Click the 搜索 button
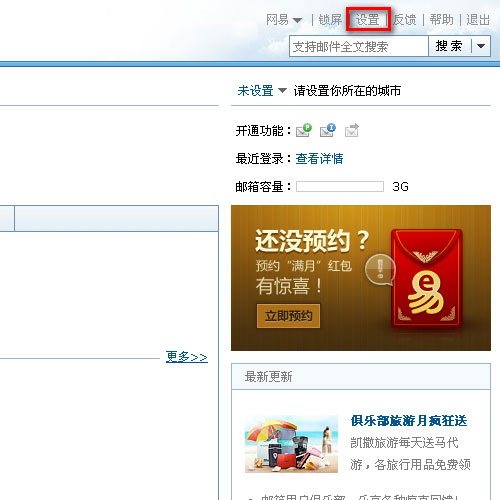The image size is (500, 500). pos(449,46)
